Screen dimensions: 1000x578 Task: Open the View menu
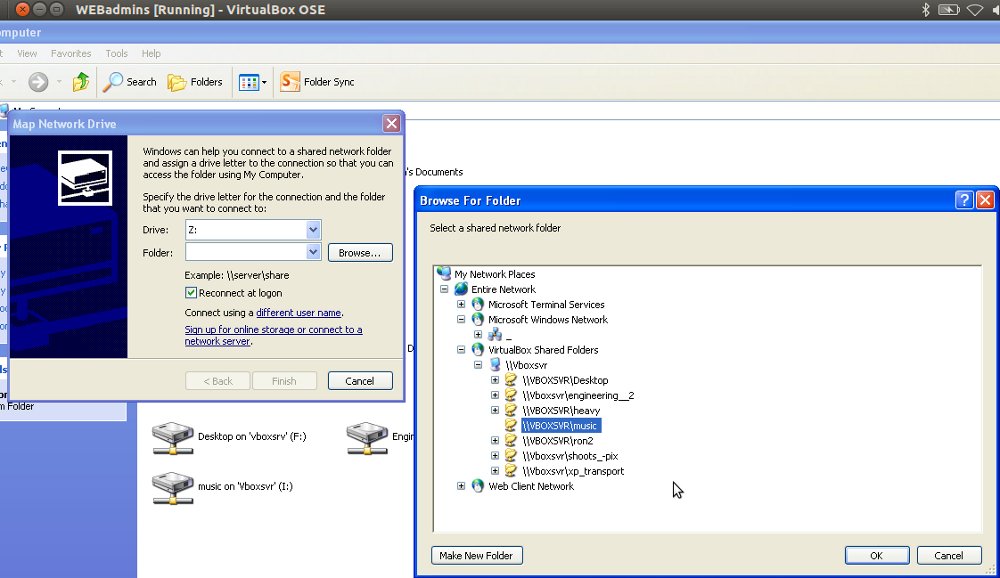pyautogui.click(x=27, y=54)
